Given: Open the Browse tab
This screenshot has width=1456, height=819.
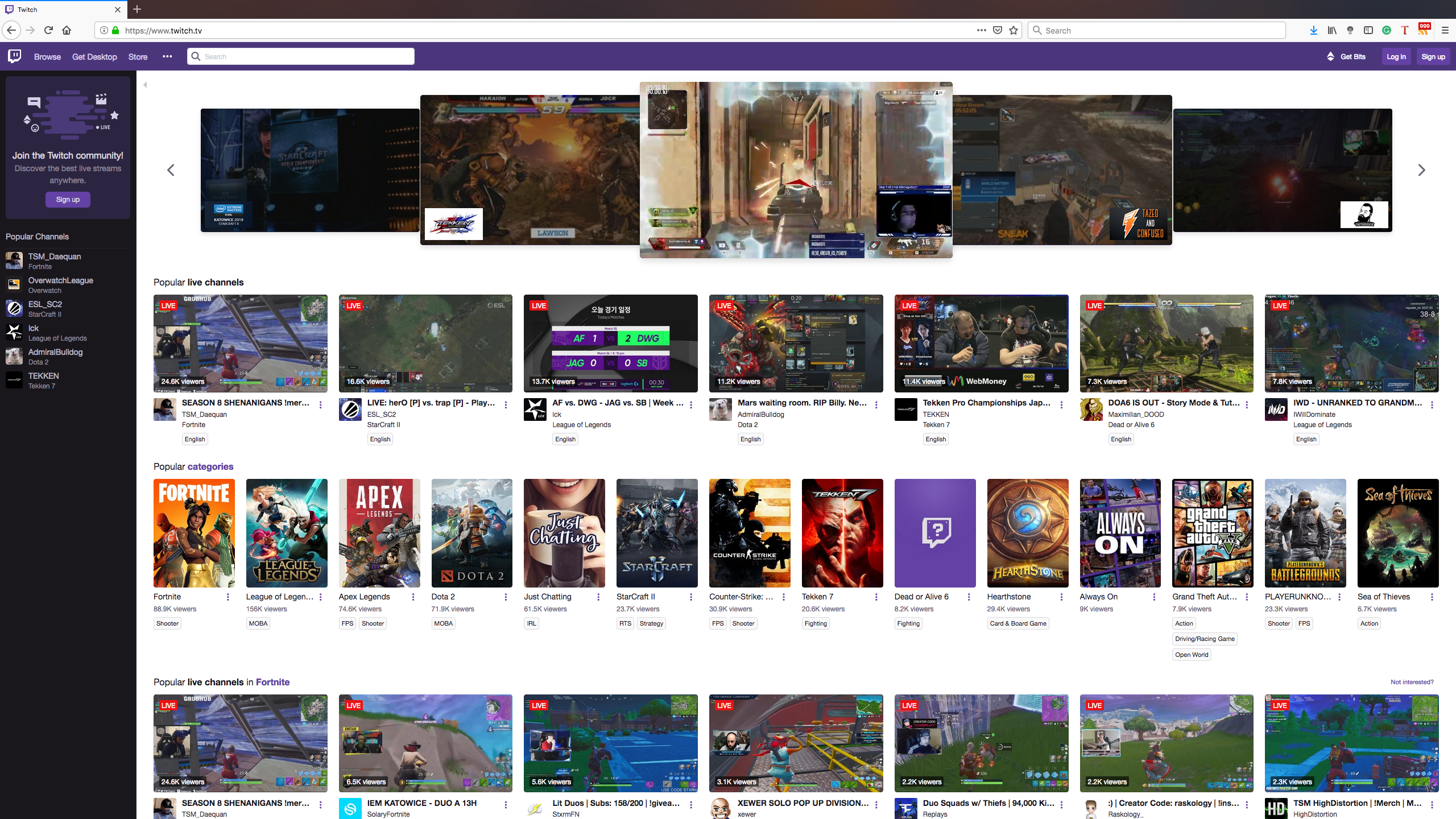Looking at the screenshot, I should coord(47,56).
